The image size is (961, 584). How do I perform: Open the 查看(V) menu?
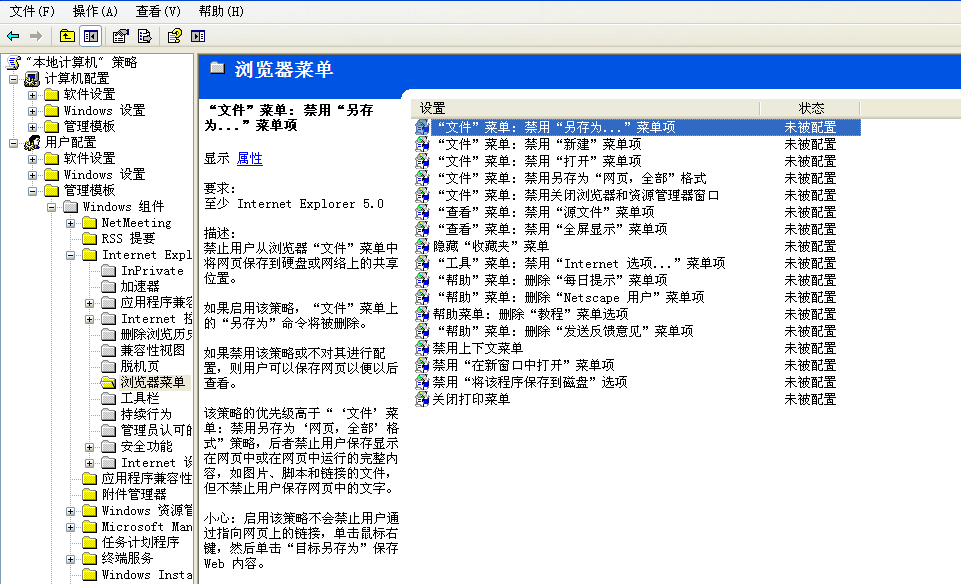coord(158,11)
